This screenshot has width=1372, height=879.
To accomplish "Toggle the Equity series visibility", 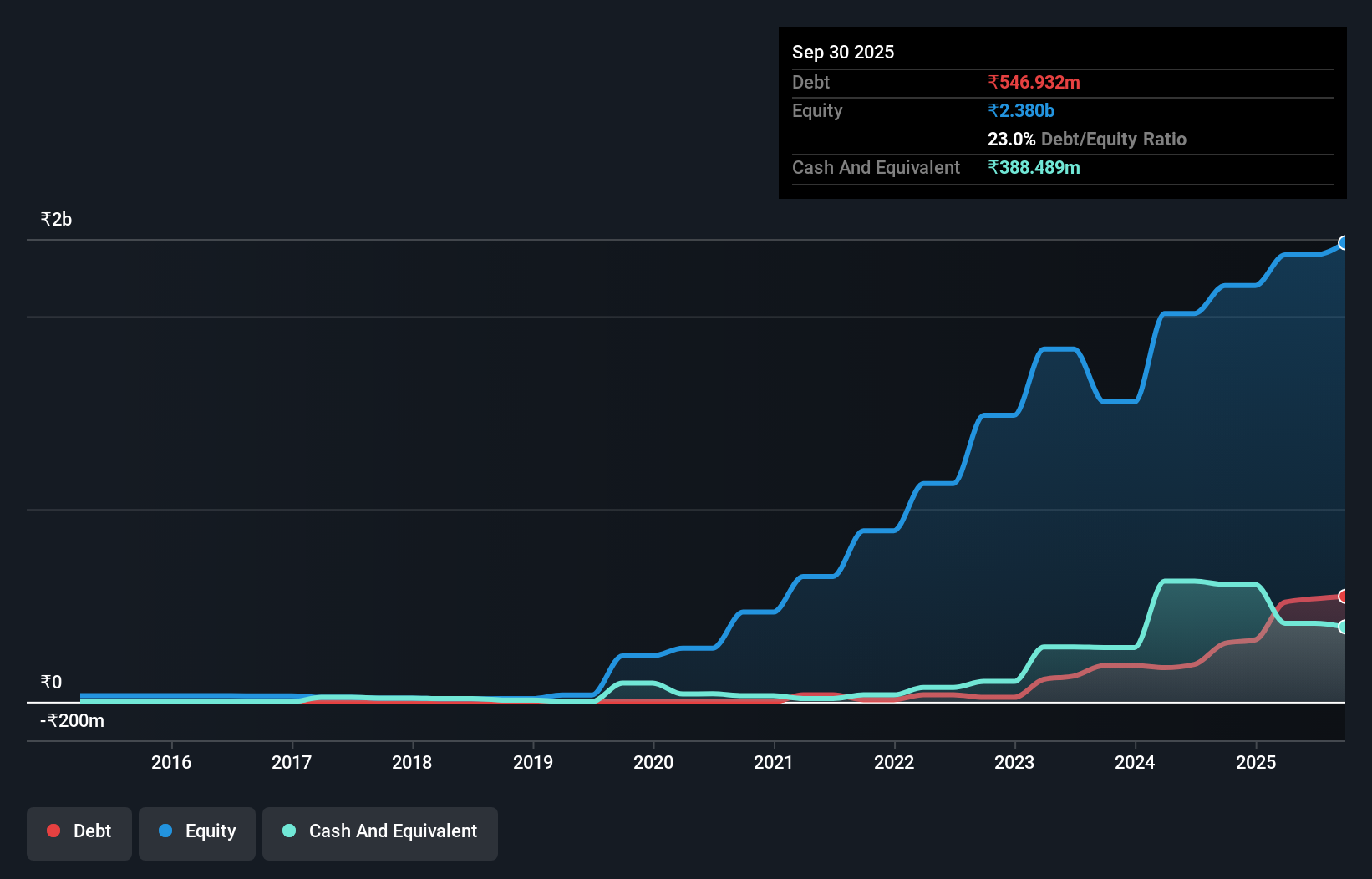I will 196,831.
